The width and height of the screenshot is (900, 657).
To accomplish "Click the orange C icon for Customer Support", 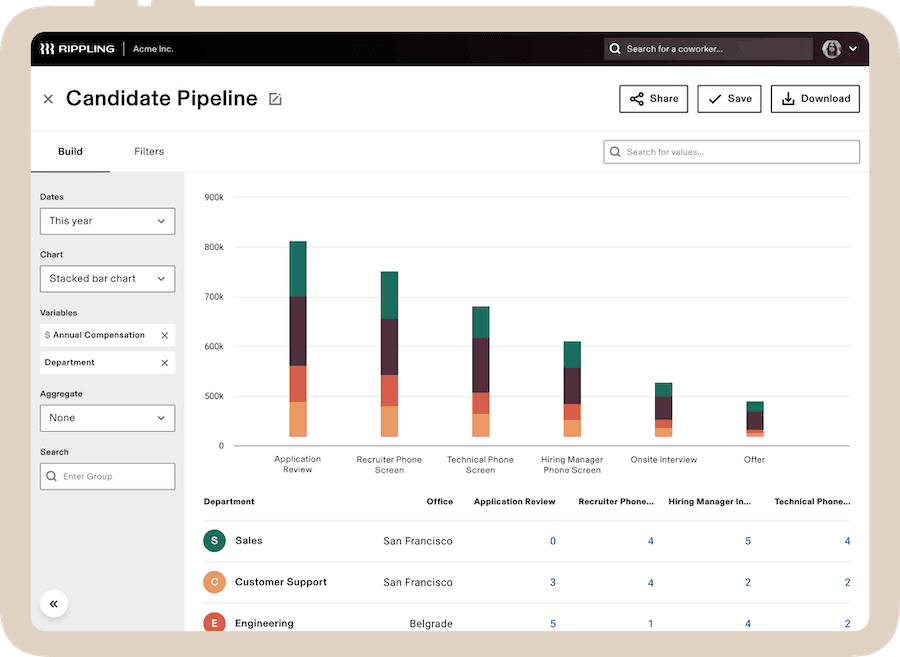I will coord(214,581).
